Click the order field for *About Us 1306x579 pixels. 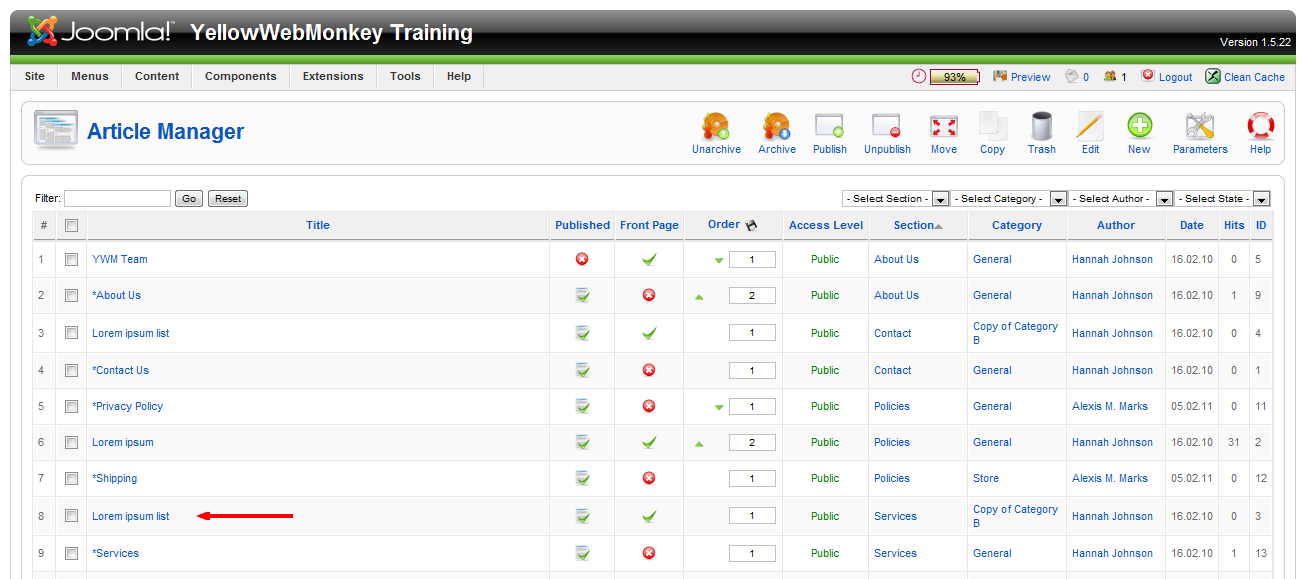(752, 295)
